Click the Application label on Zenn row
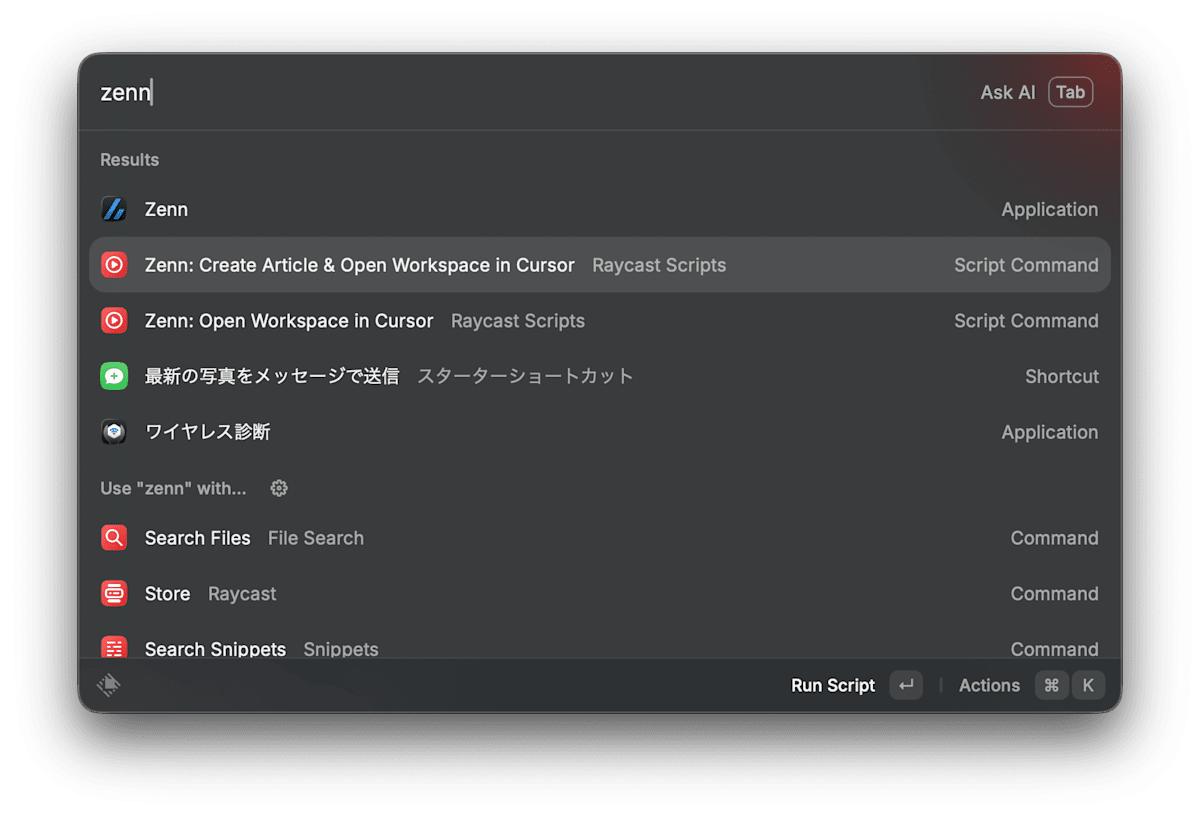This screenshot has height=816, width=1200. [1050, 209]
